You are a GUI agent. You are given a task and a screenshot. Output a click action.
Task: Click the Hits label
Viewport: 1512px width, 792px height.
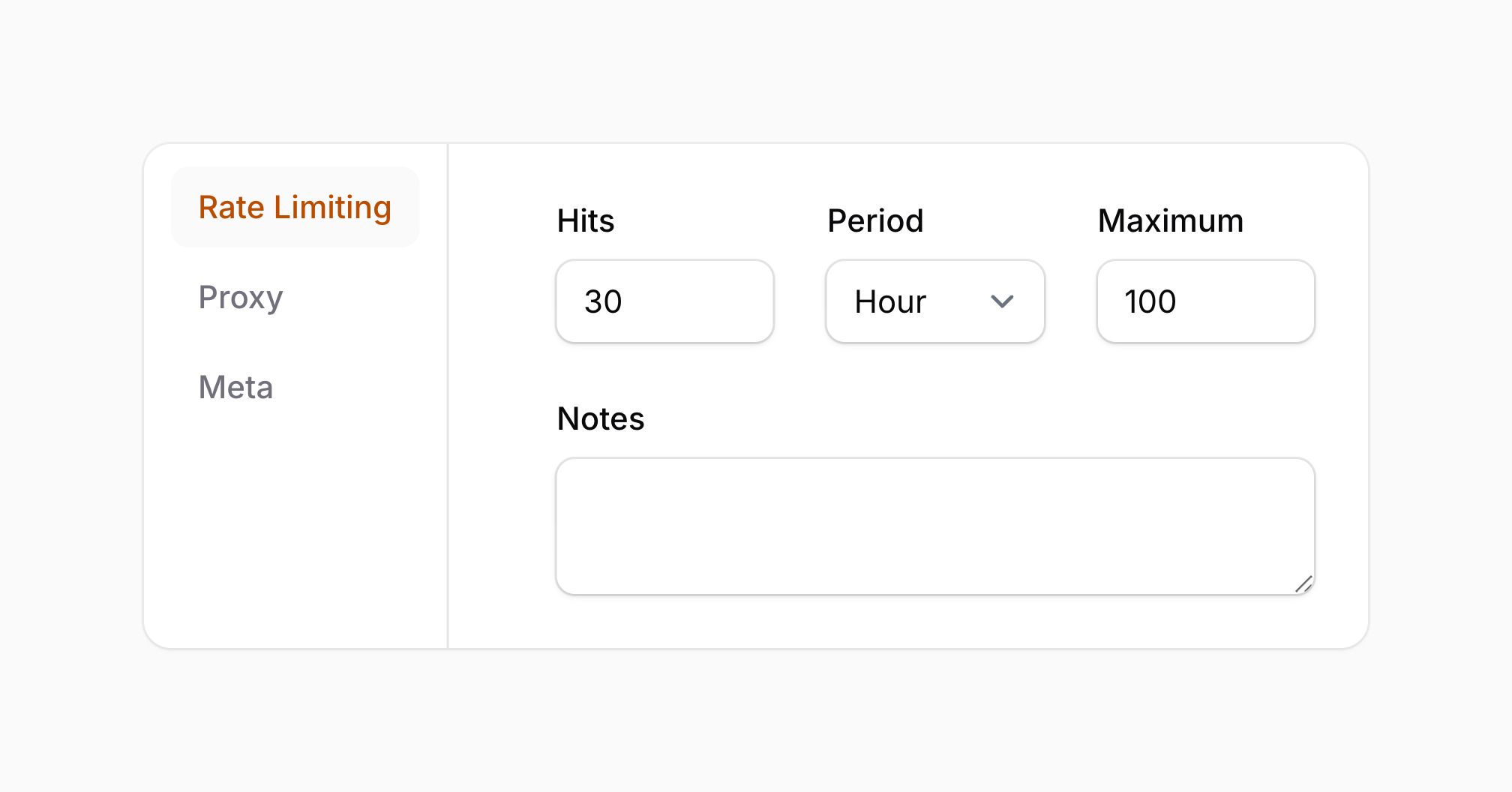(x=584, y=220)
